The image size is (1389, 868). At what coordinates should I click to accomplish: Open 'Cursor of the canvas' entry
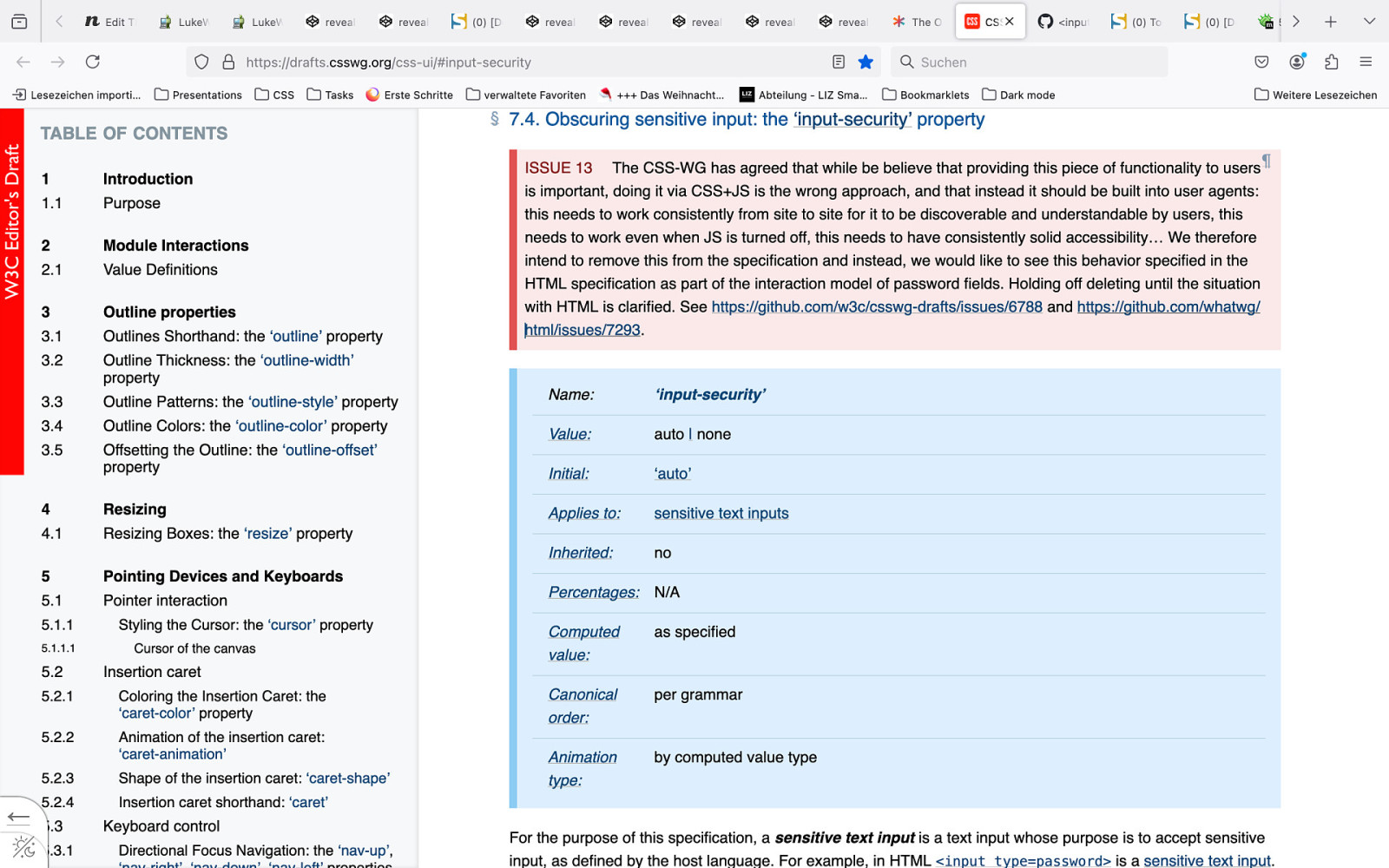pos(194,648)
